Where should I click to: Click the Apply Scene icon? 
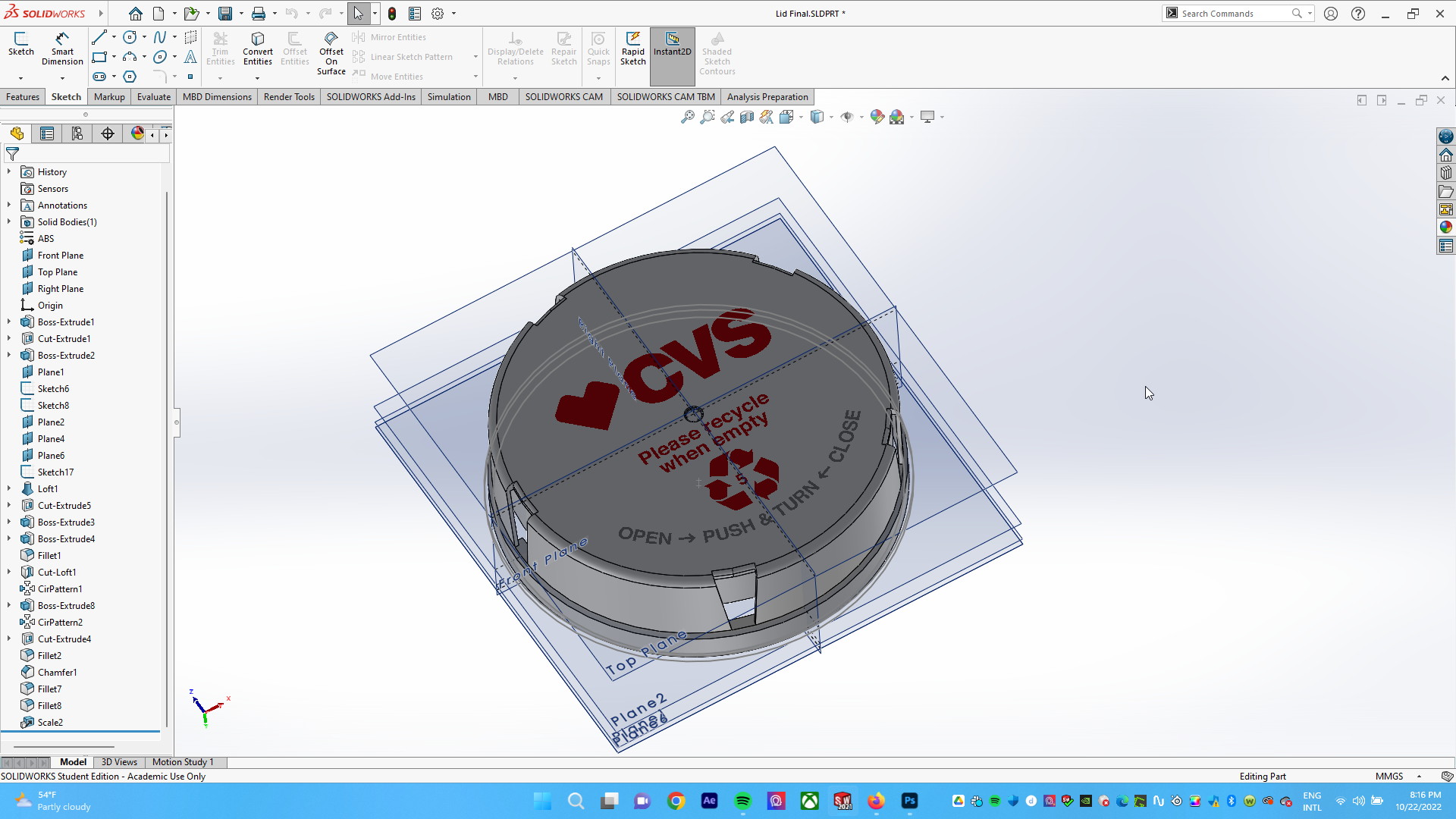(897, 117)
